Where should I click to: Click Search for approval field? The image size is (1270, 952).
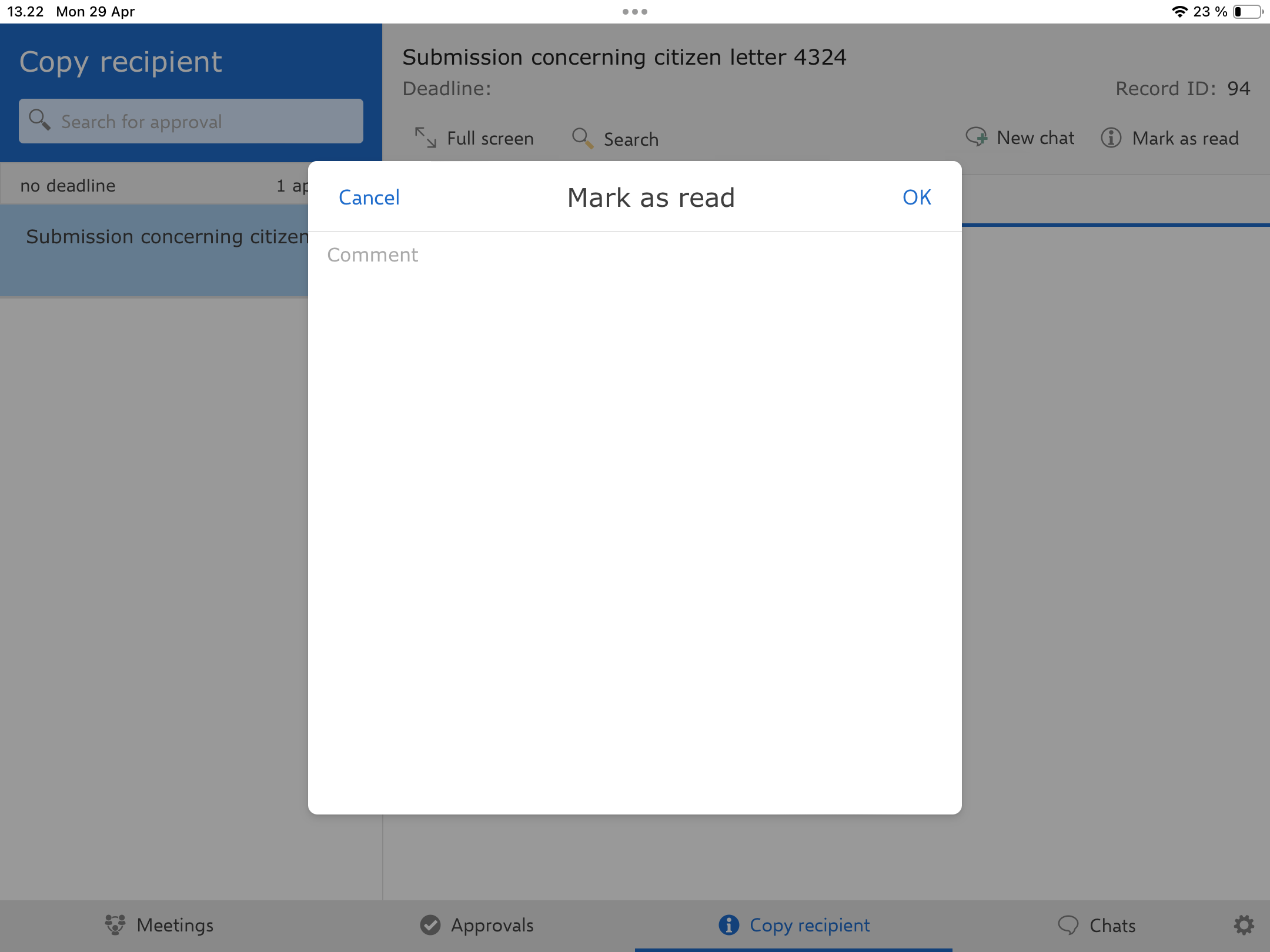(200, 122)
